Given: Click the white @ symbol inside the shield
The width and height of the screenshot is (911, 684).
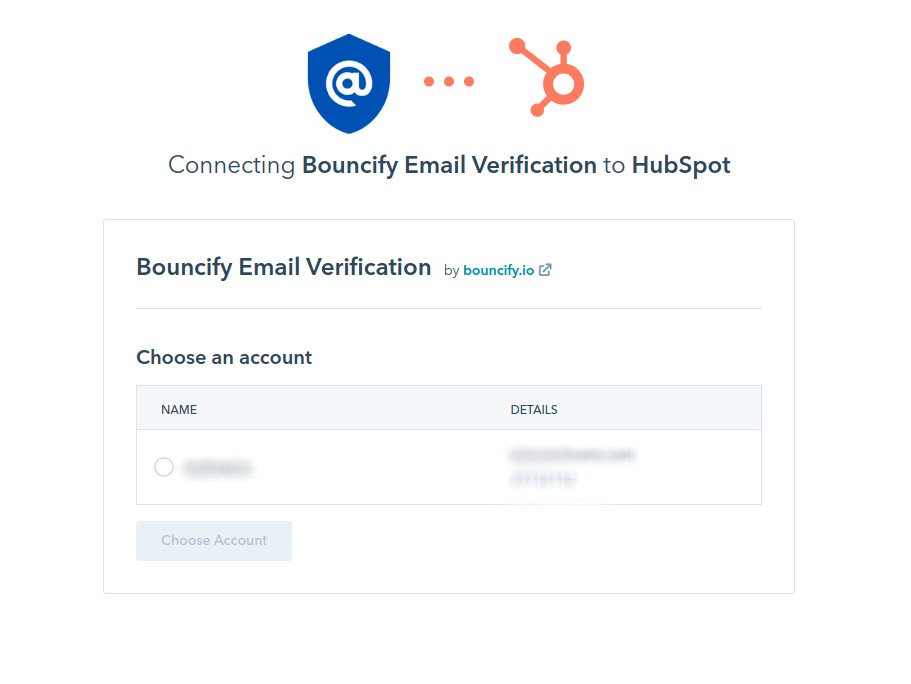Looking at the screenshot, I should (349, 83).
